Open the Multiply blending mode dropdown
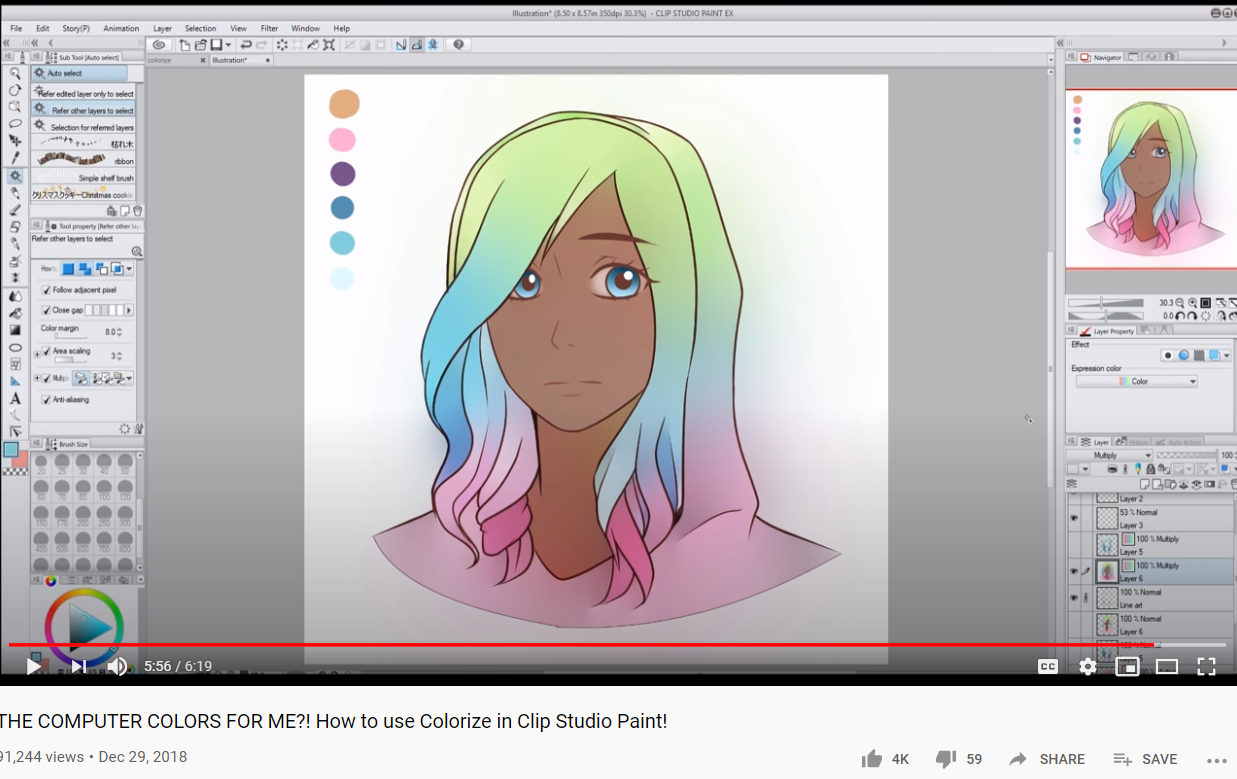 [1109, 455]
